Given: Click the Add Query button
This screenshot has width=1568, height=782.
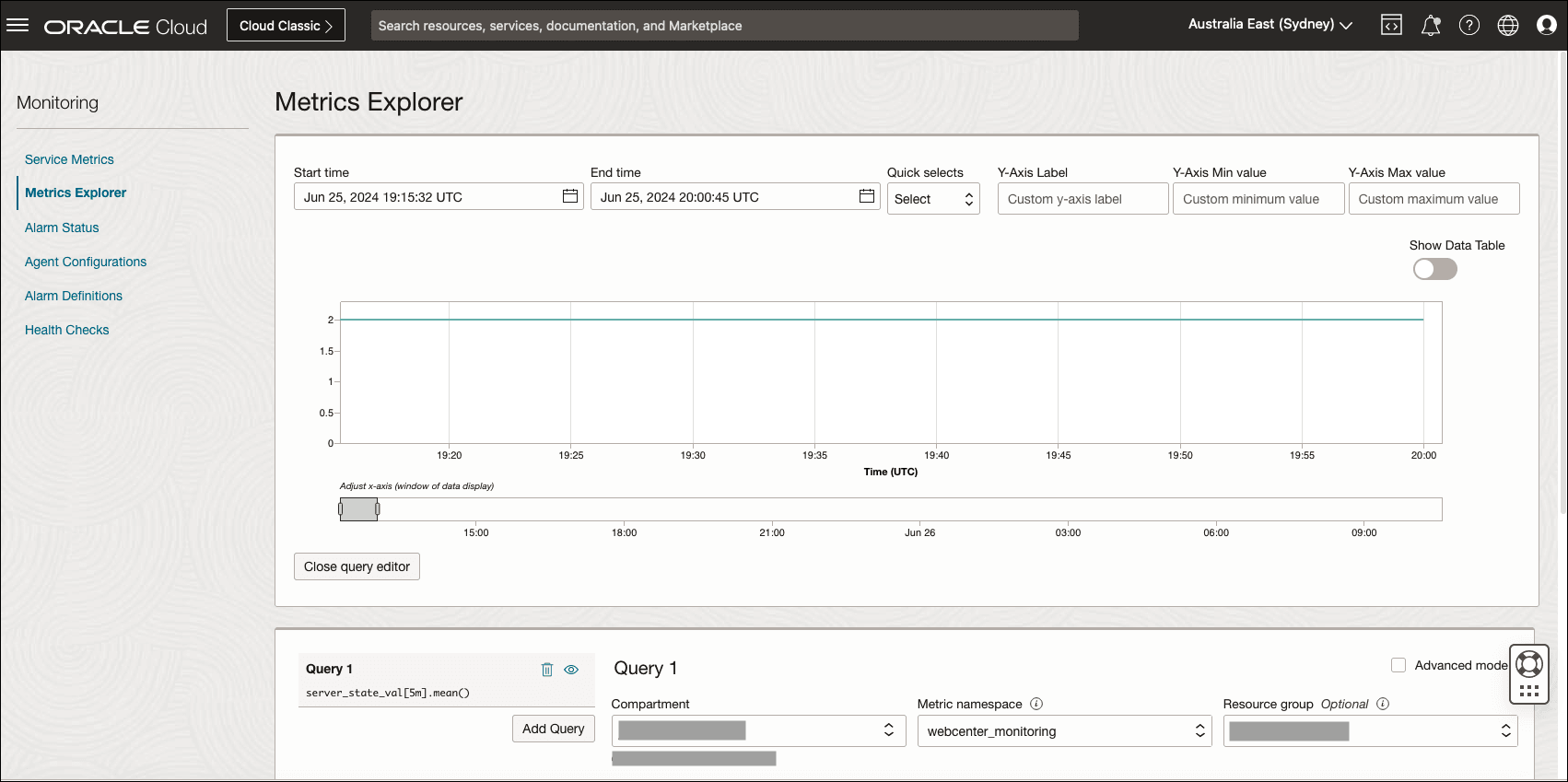Looking at the screenshot, I should pyautogui.click(x=553, y=729).
